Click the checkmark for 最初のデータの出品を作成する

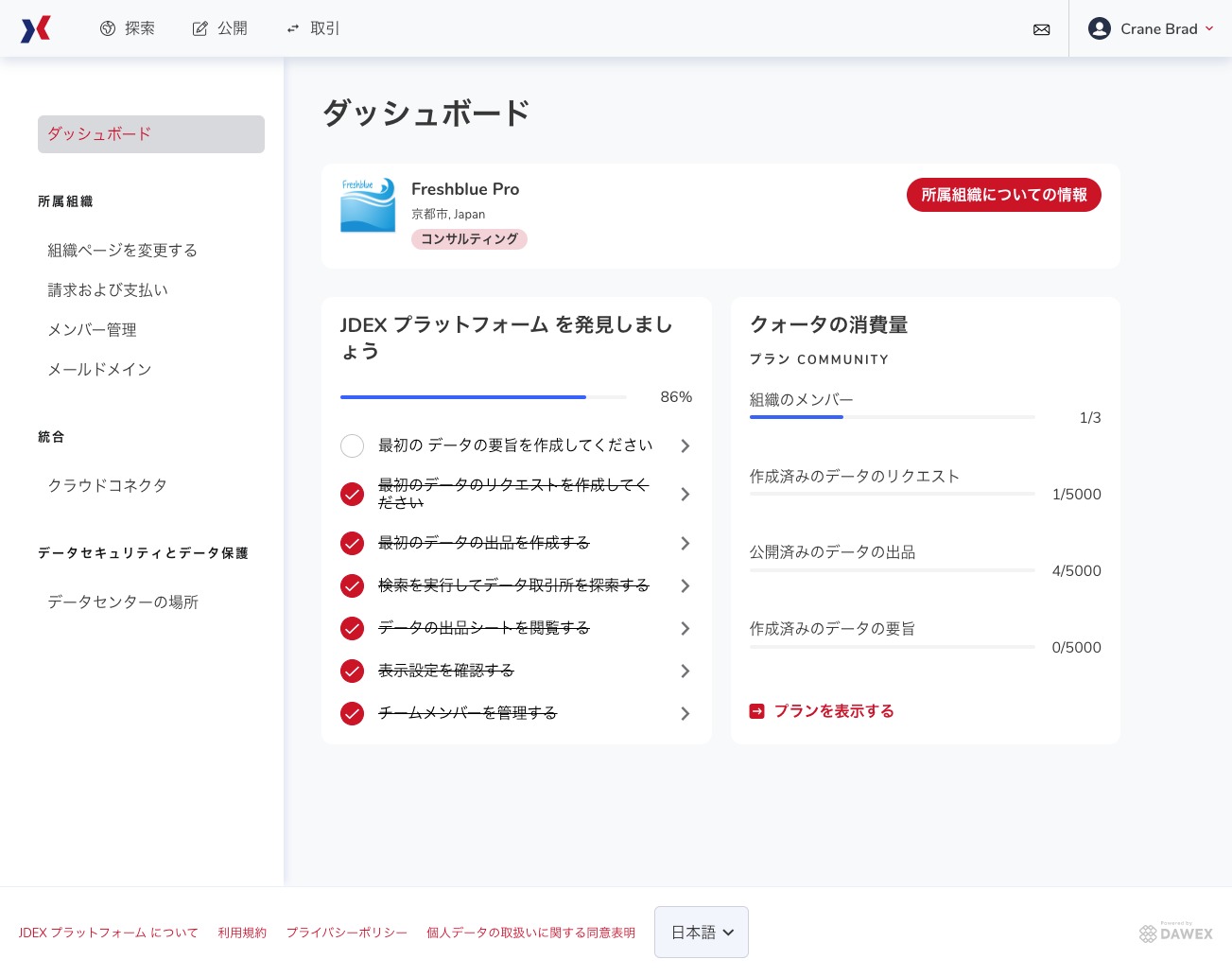click(352, 544)
